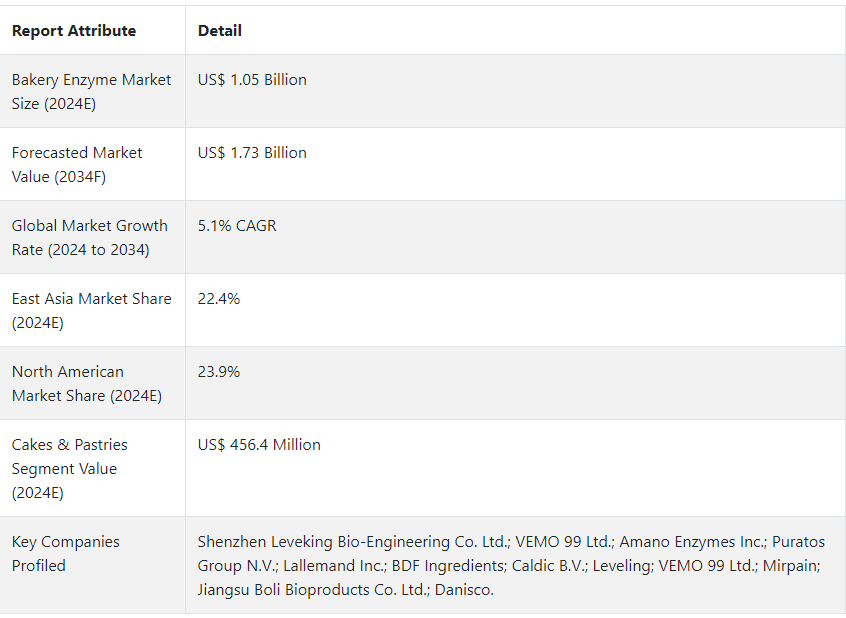Click the 5.1% CAGR value
Image resolution: width=846 pixels, height=618 pixels.
237,226
